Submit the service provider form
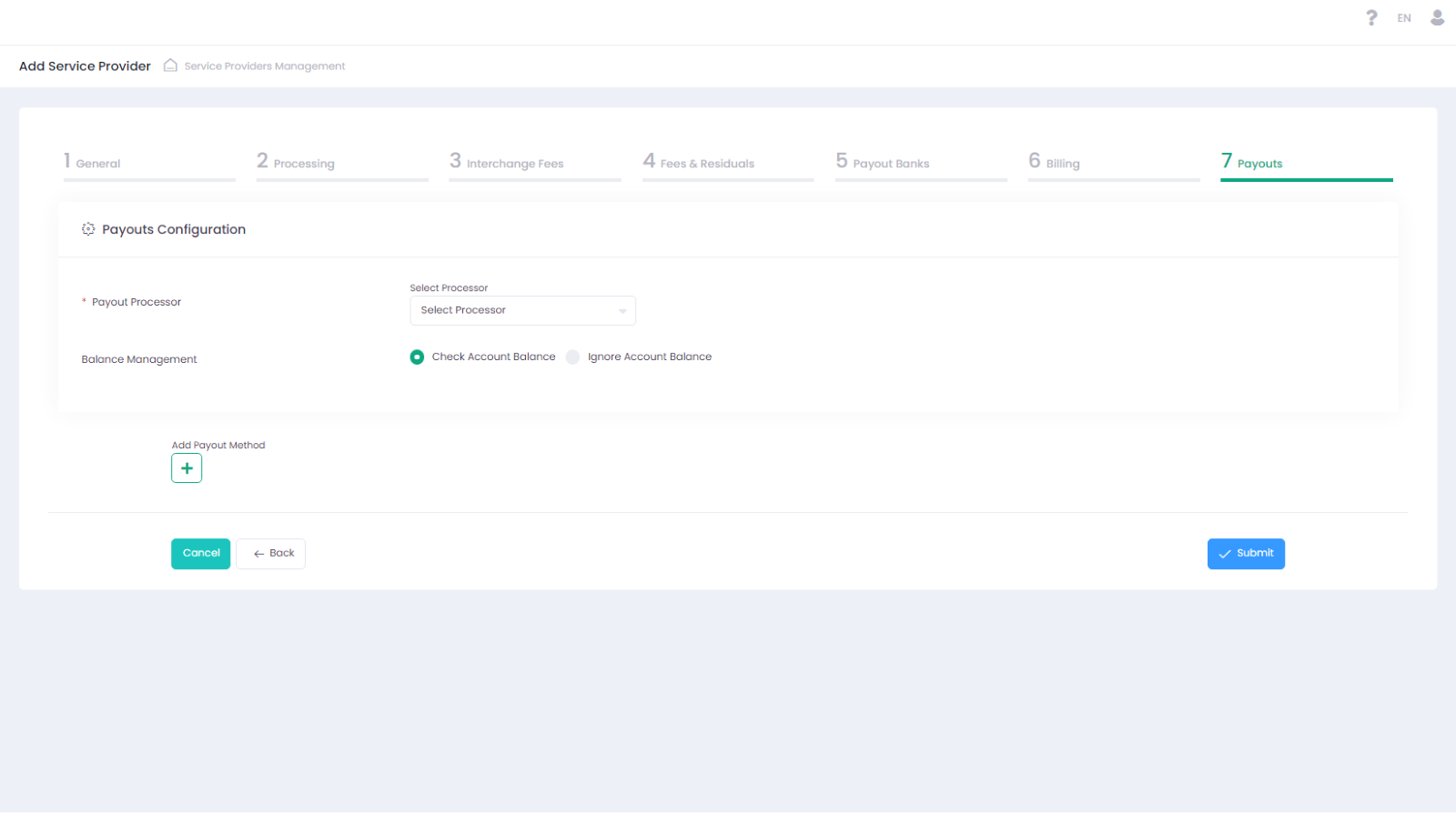 (1246, 554)
